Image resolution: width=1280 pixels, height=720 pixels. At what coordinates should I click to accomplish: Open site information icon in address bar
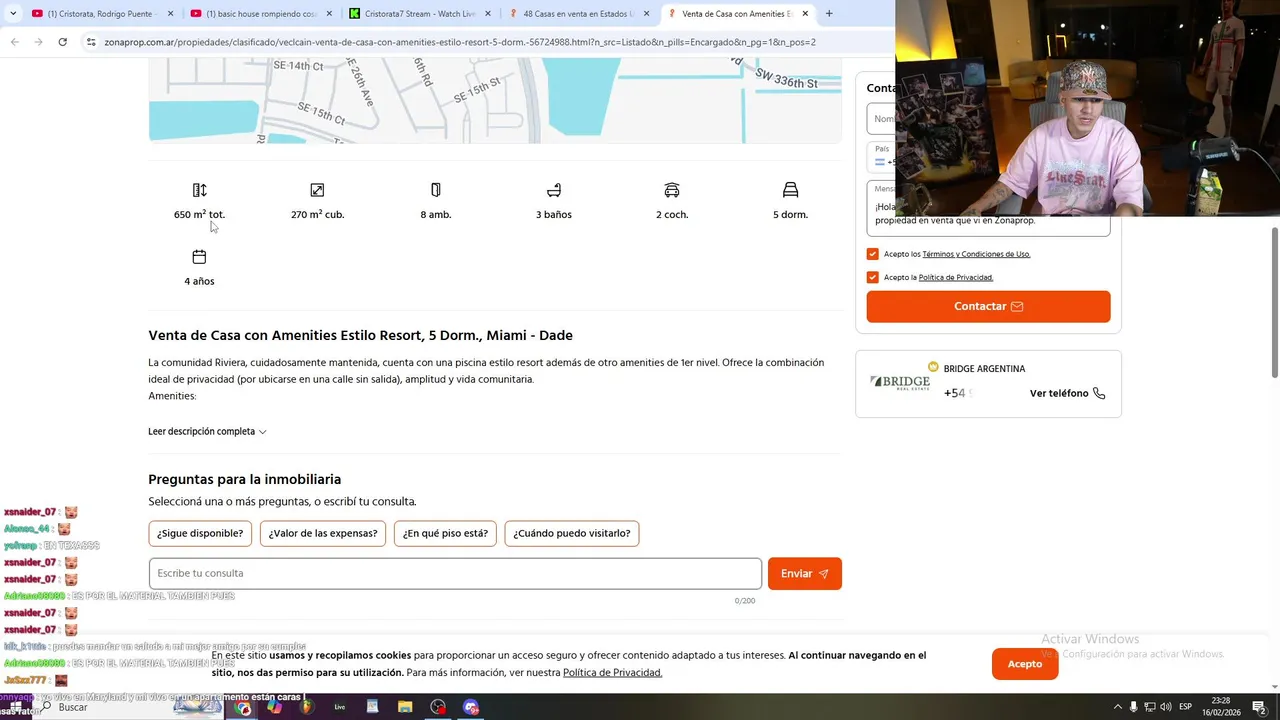click(x=91, y=42)
